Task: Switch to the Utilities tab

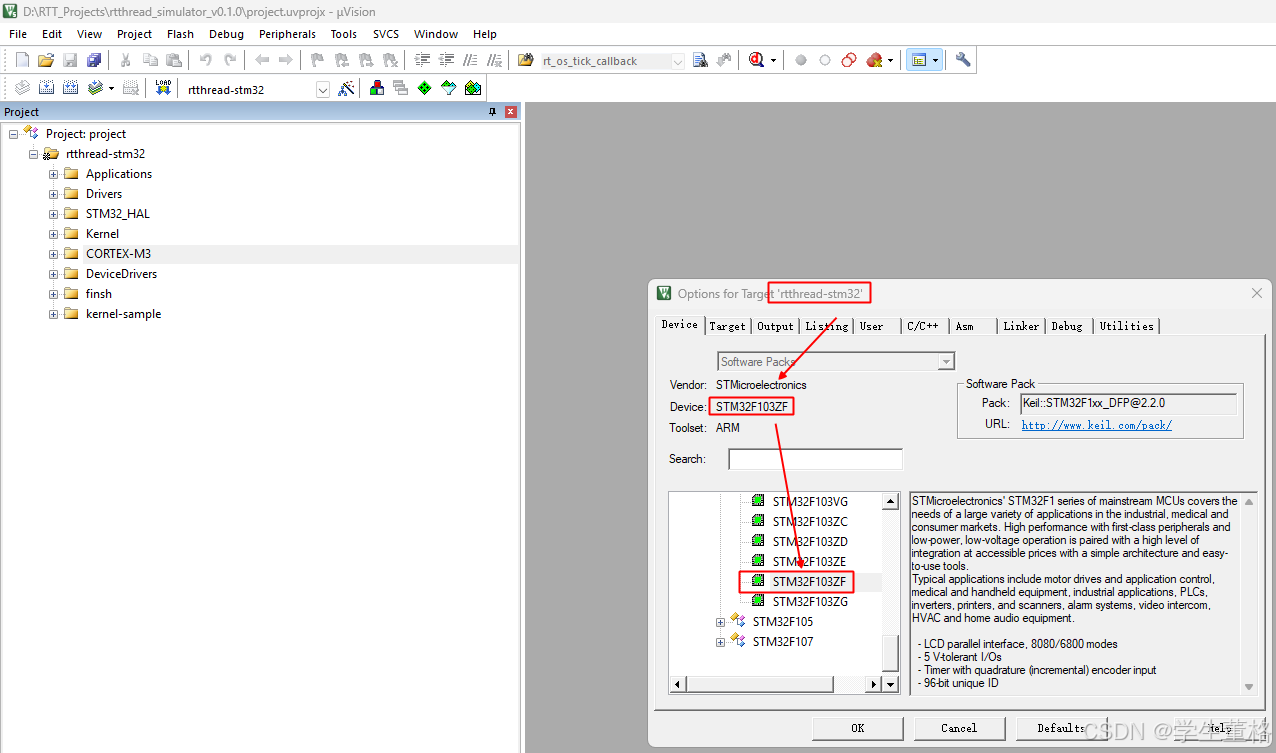Action: pyautogui.click(x=1127, y=326)
